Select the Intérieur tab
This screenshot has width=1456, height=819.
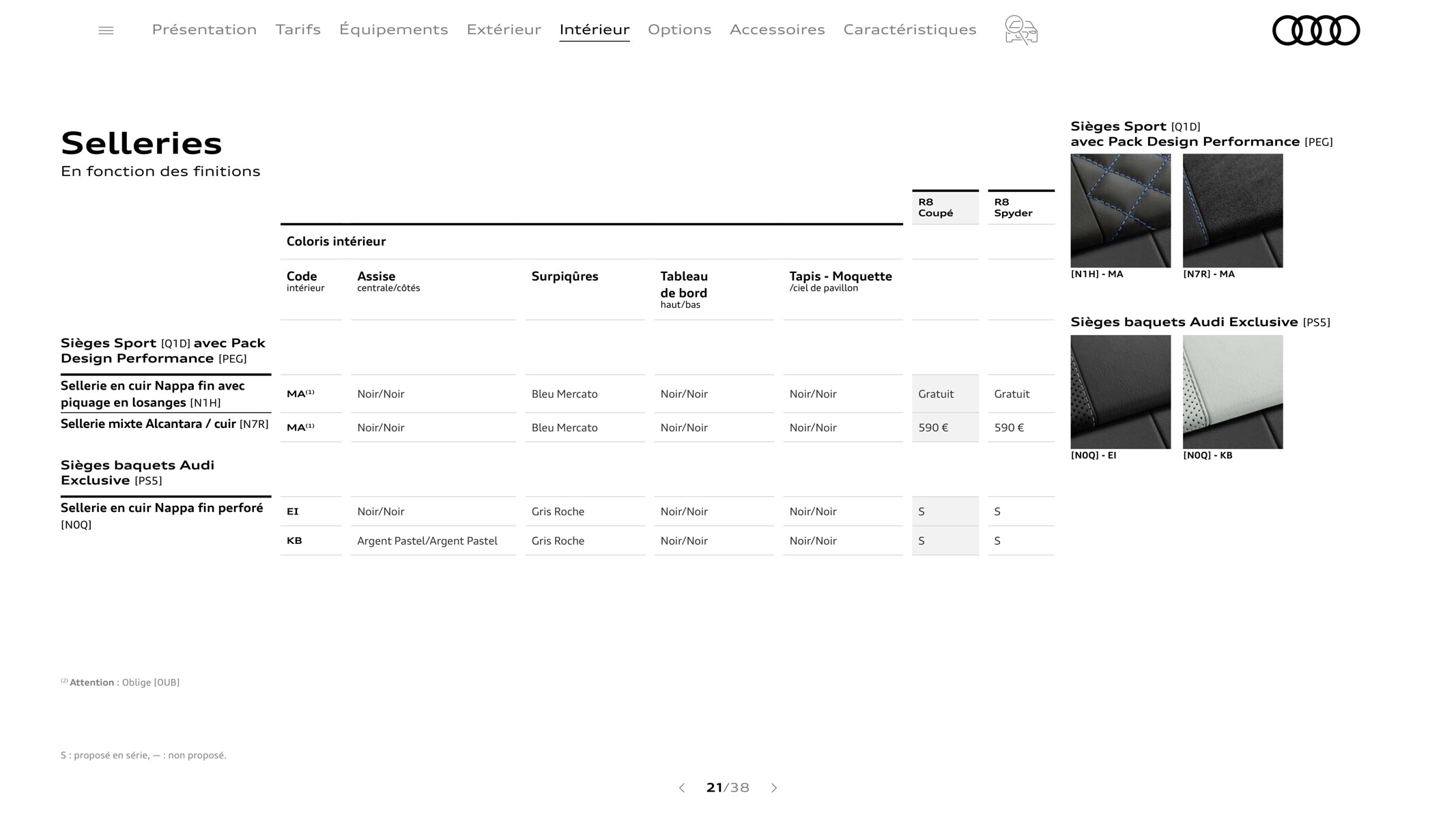595,29
